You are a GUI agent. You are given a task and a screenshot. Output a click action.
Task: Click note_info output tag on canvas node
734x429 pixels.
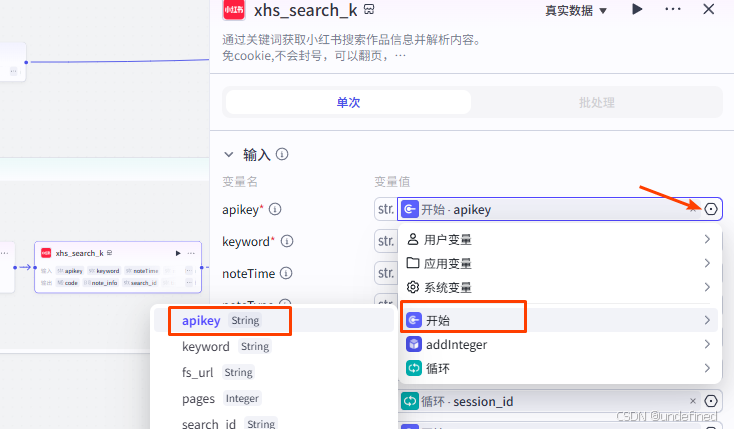[101, 283]
